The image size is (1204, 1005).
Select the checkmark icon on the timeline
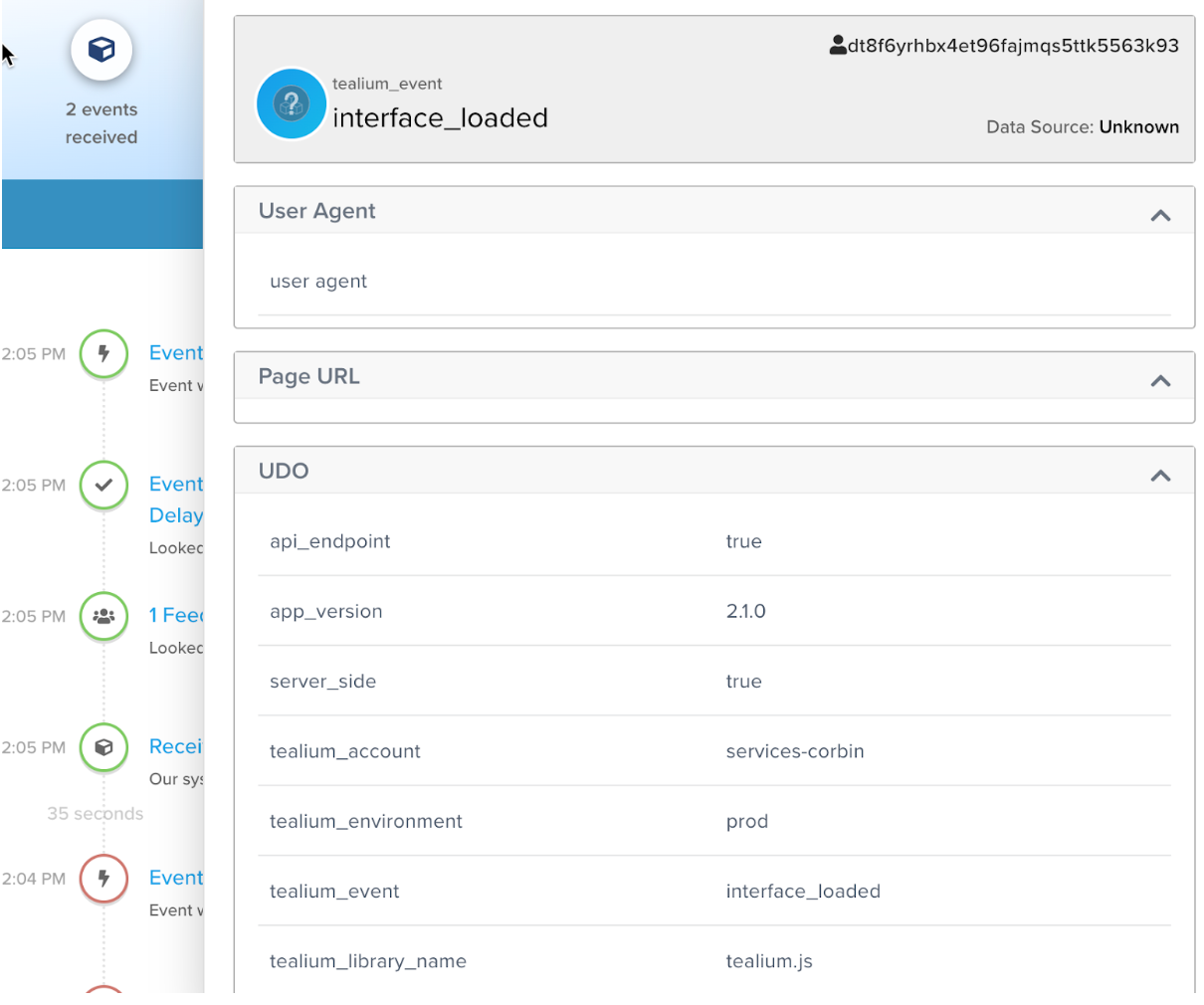[x=103, y=486]
